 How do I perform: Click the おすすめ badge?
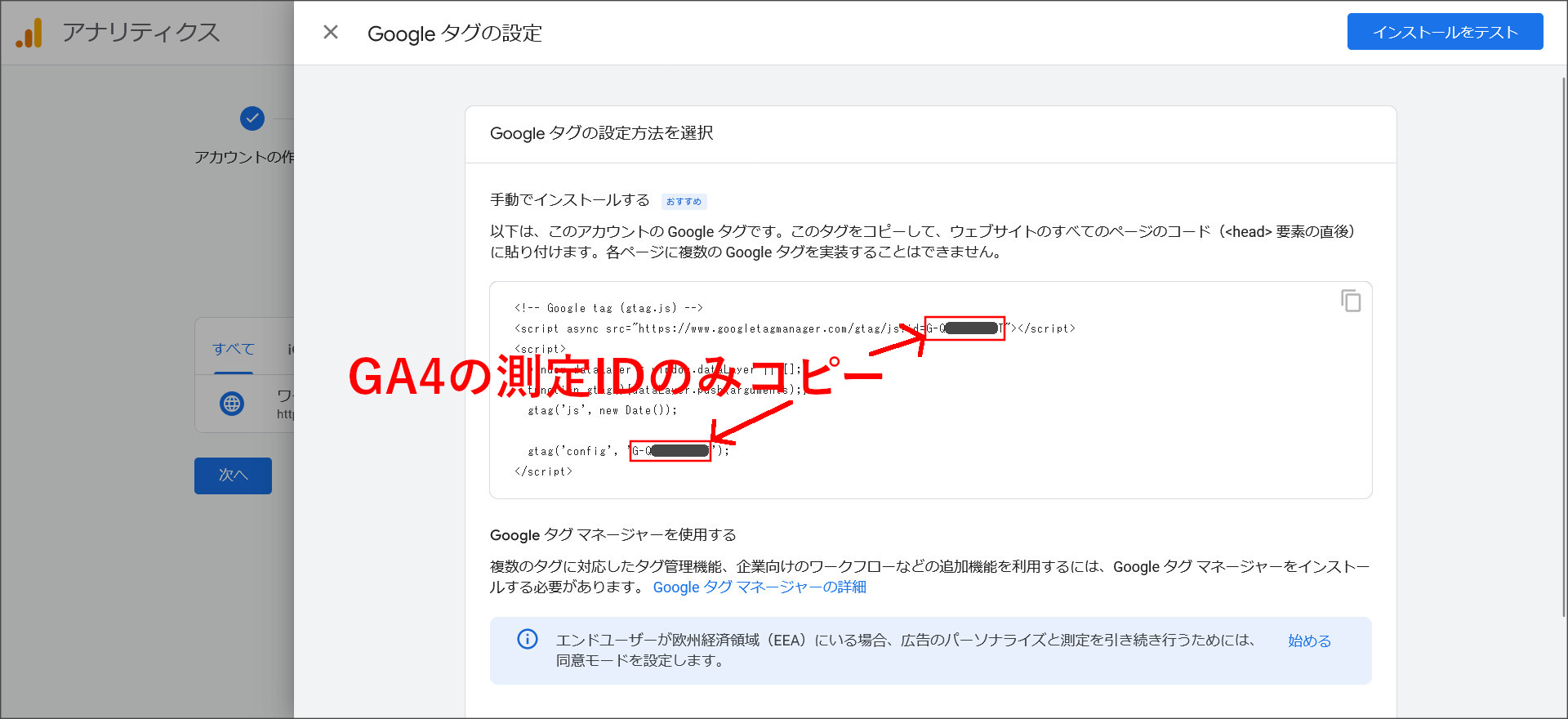[x=684, y=201]
